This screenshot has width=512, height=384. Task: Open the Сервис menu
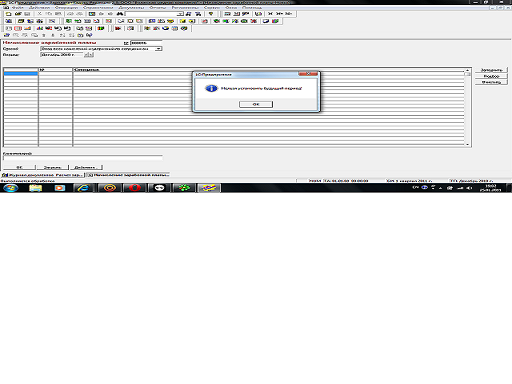(x=211, y=7)
